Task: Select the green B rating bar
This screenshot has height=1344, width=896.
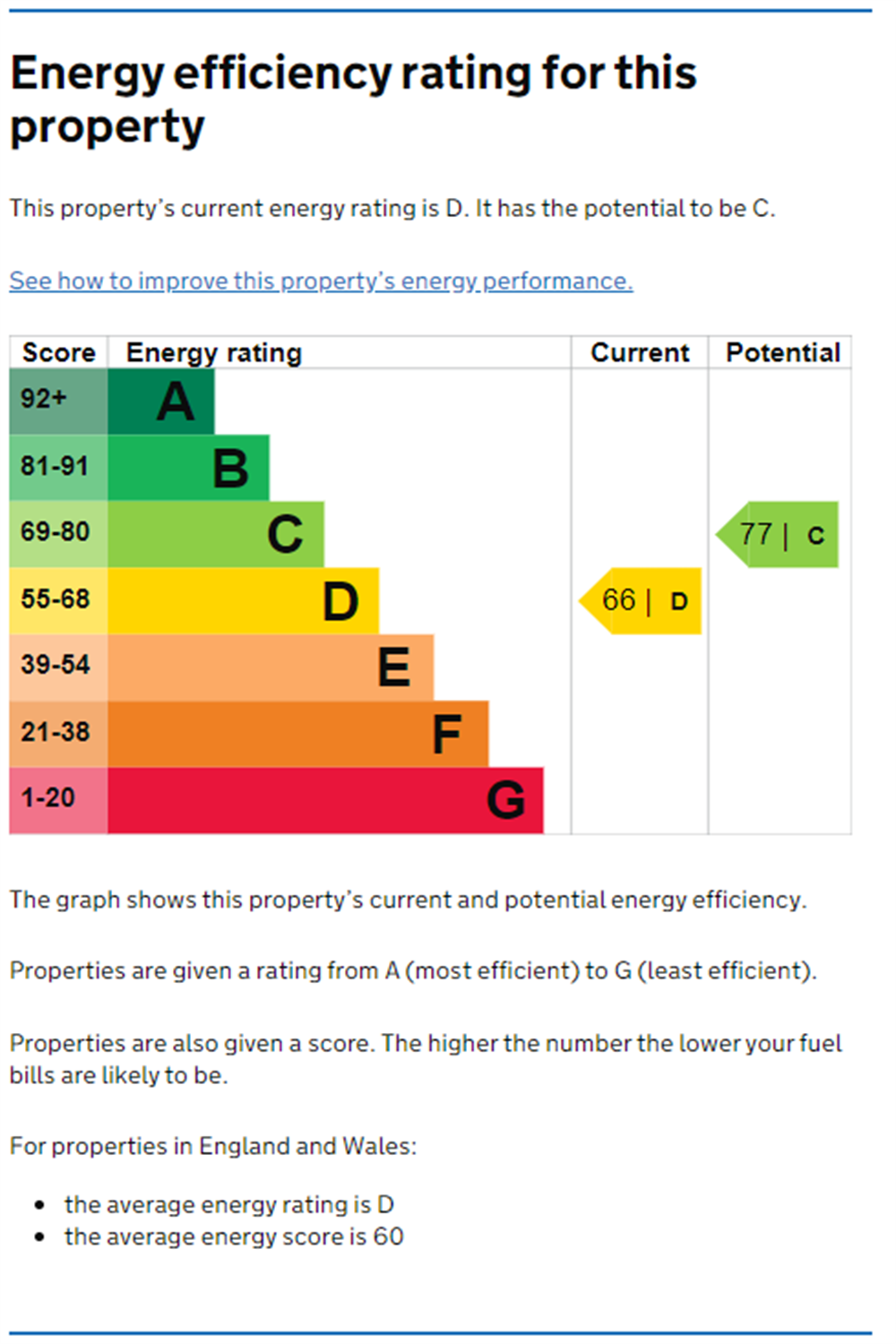Action: point(188,468)
